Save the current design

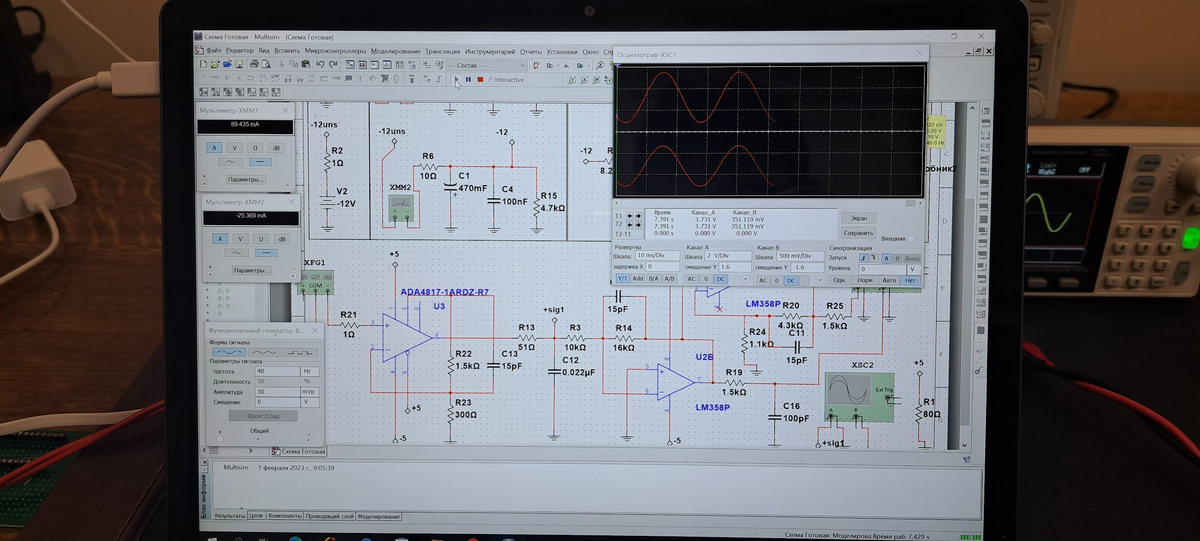click(239, 64)
